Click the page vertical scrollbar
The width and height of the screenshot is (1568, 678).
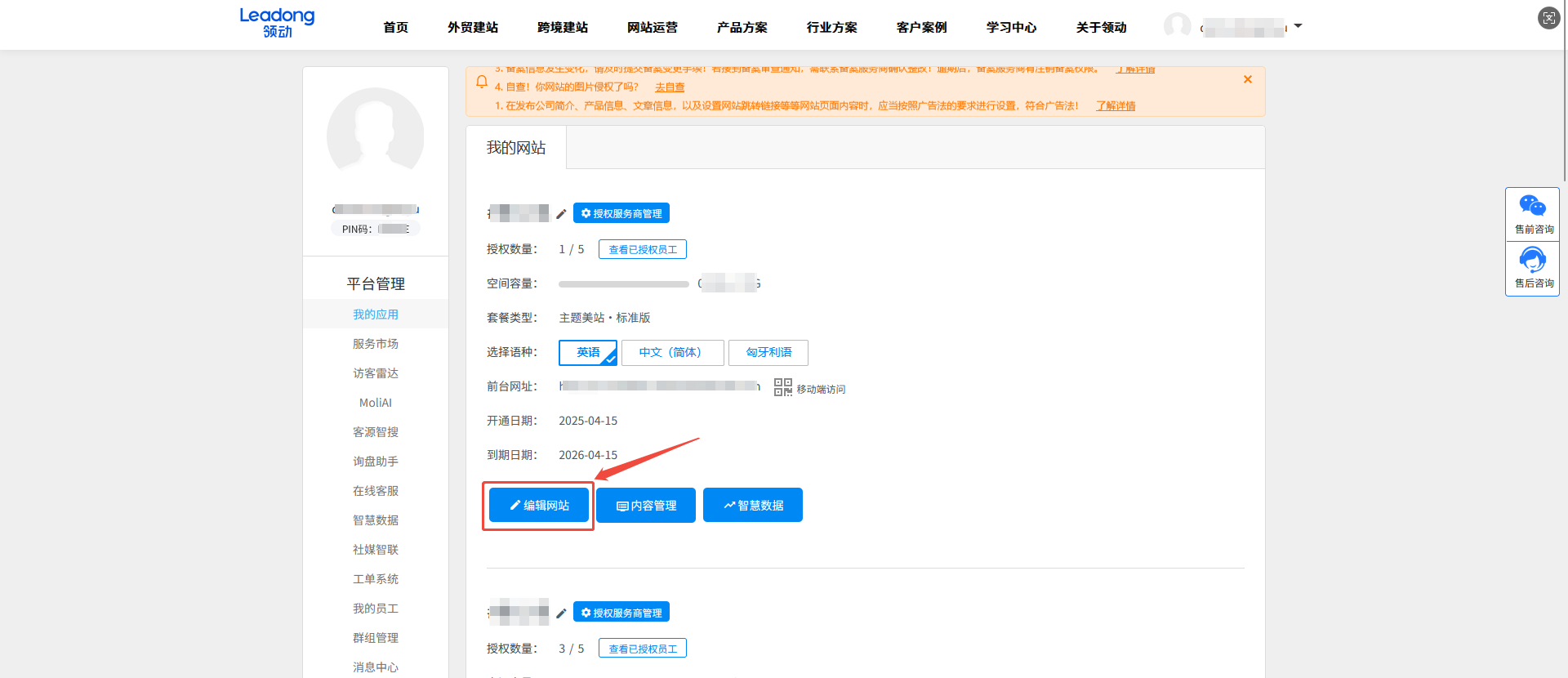(1565, 90)
